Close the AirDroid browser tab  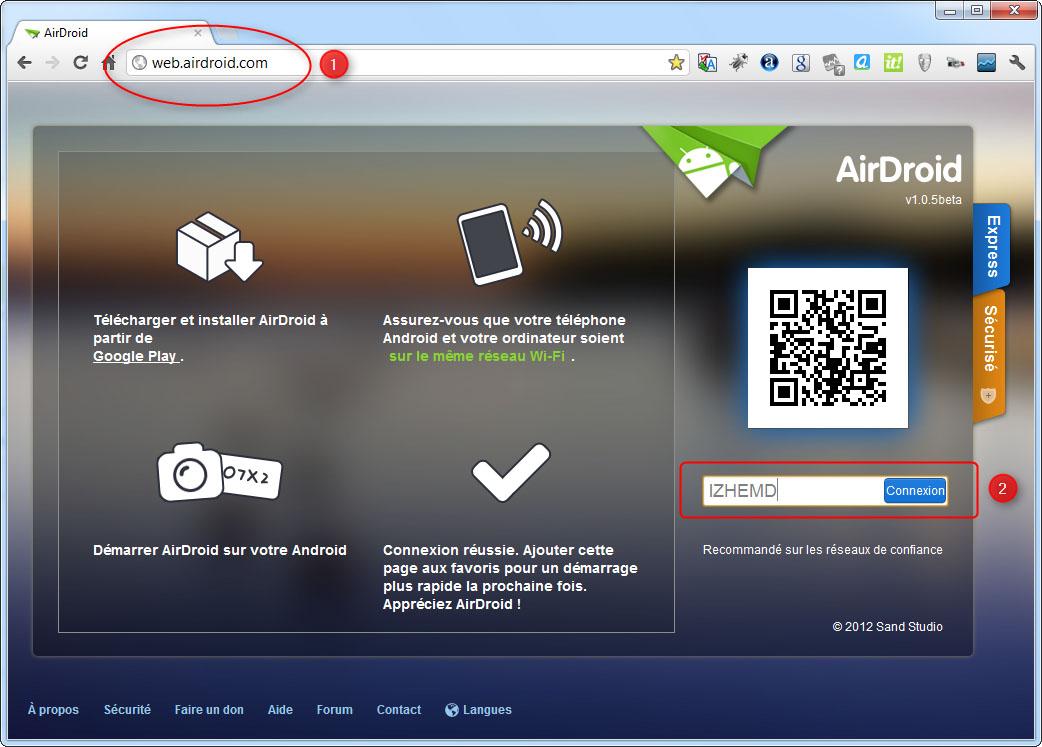(198, 33)
